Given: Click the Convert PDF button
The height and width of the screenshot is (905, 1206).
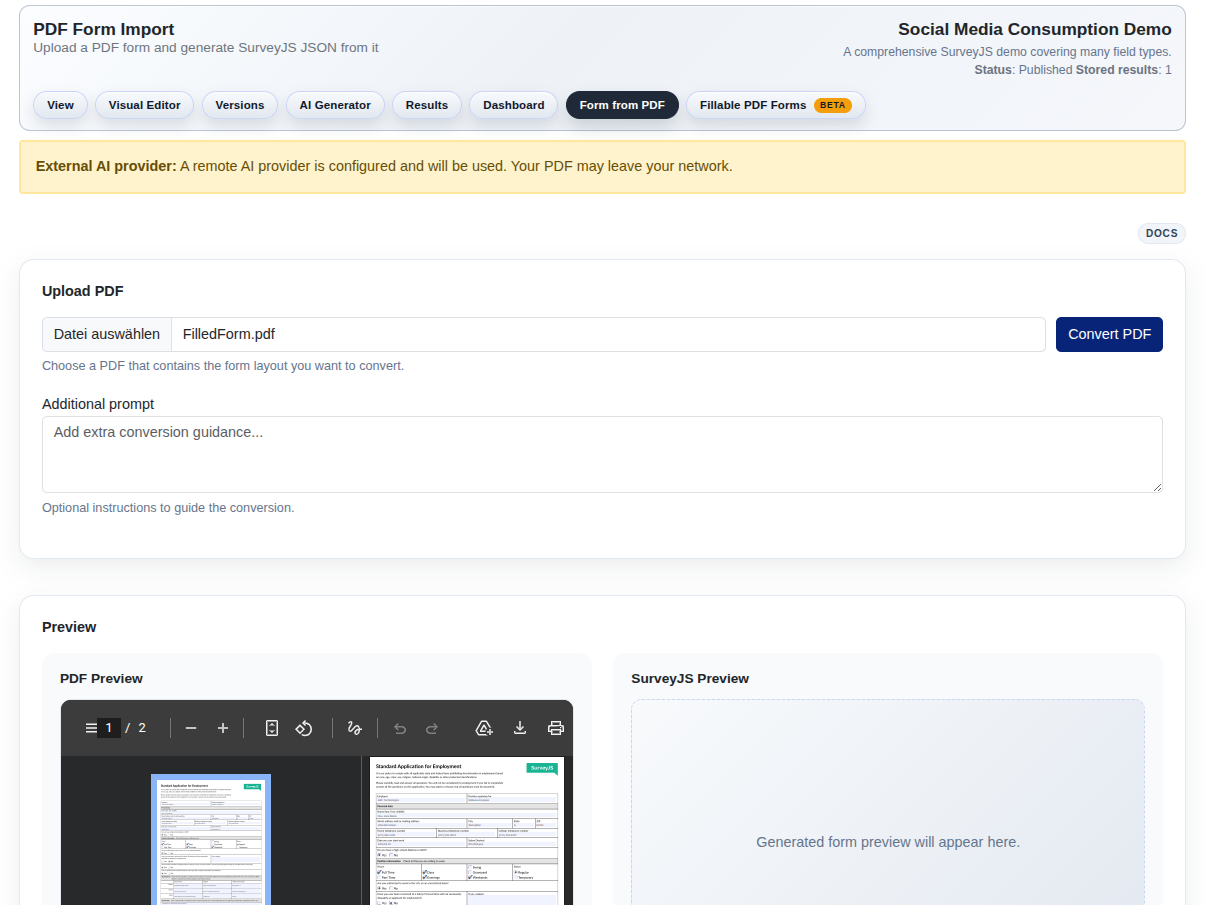Looking at the screenshot, I should tap(1109, 334).
